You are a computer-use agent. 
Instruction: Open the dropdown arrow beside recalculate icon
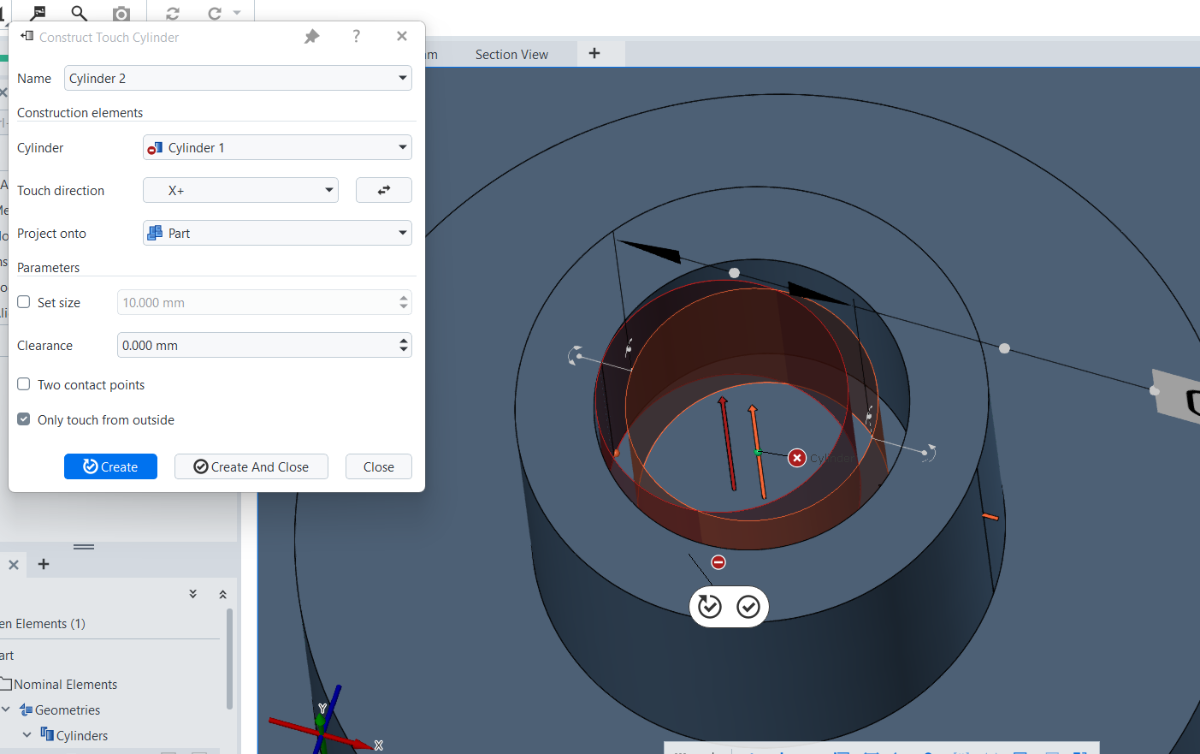(237, 13)
